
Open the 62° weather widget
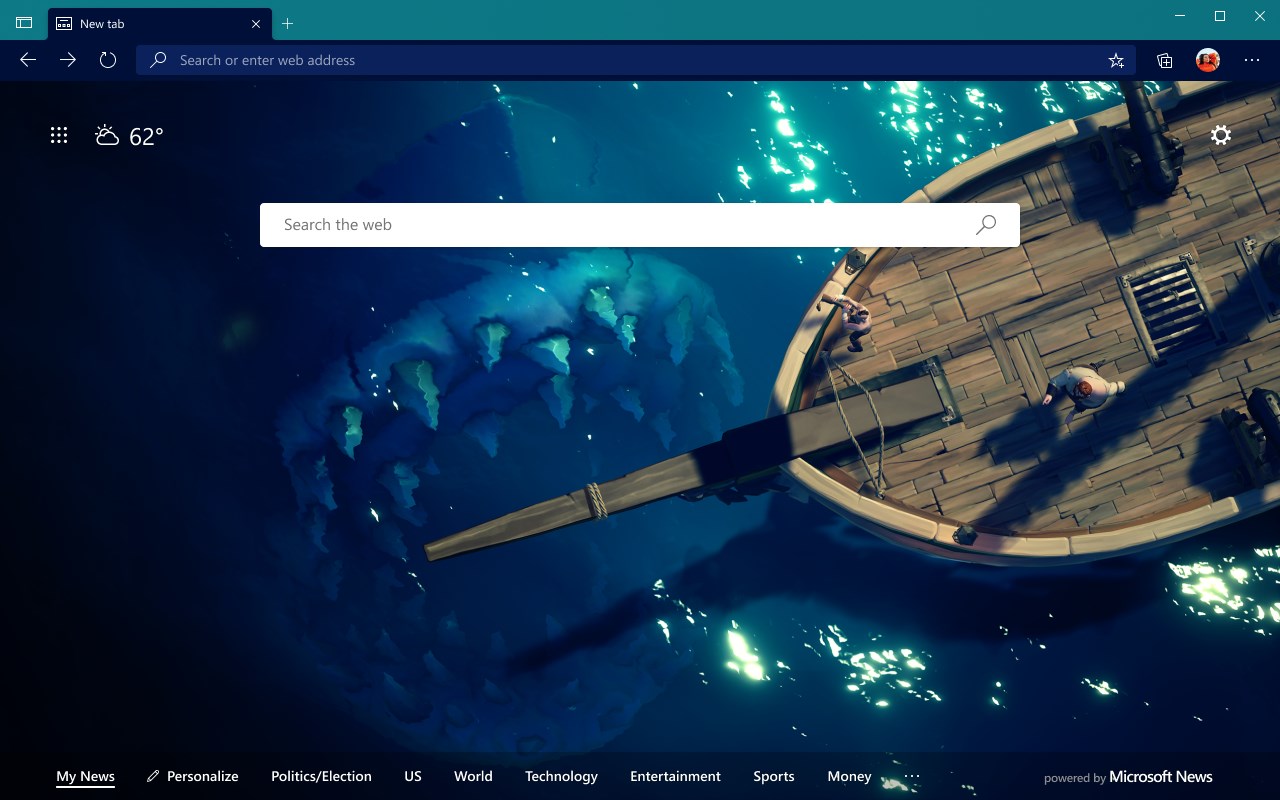pos(129,136)
